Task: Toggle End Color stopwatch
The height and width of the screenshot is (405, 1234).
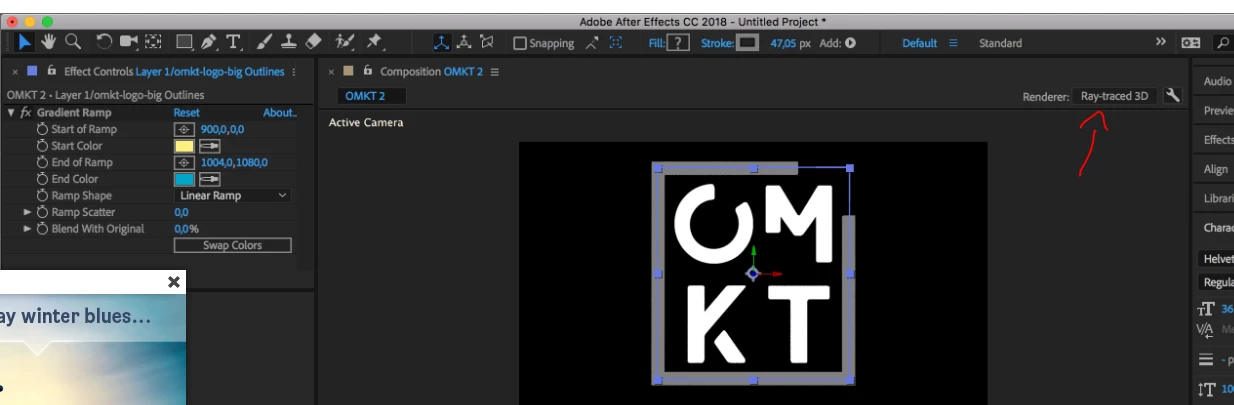Action: [x=42, y=179]
